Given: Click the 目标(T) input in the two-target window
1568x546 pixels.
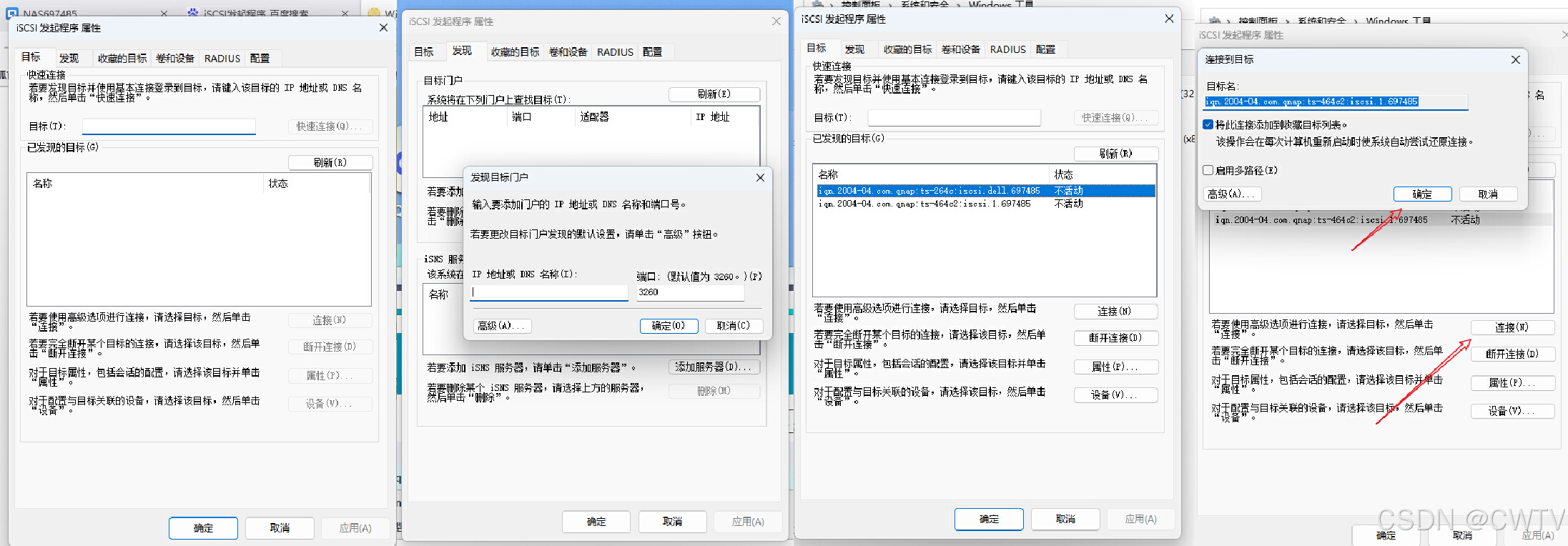Looking at the screenshot, I should [955, 118].
